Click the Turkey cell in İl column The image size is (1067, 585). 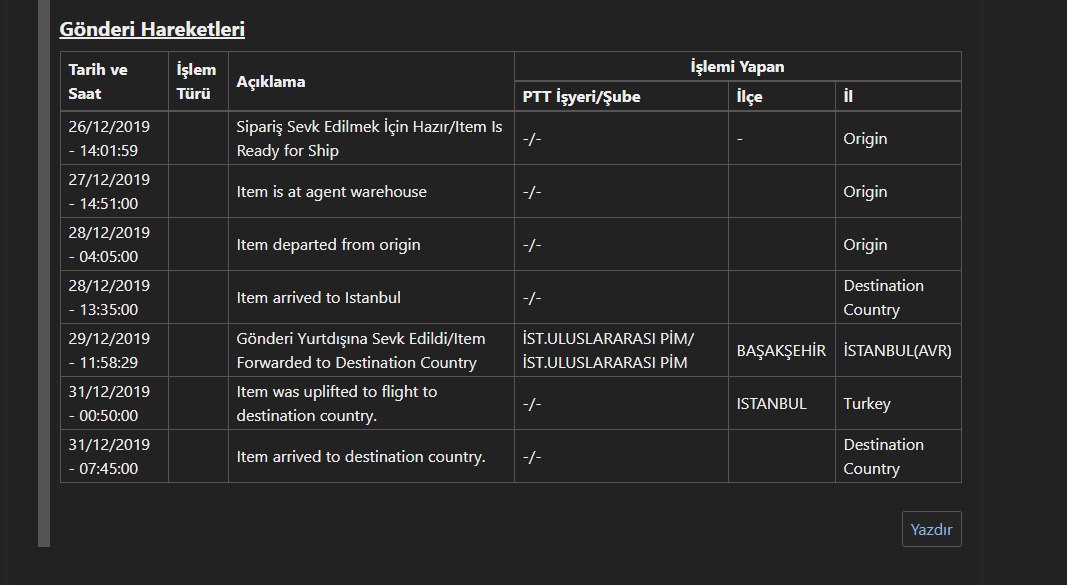coord(898,403)
